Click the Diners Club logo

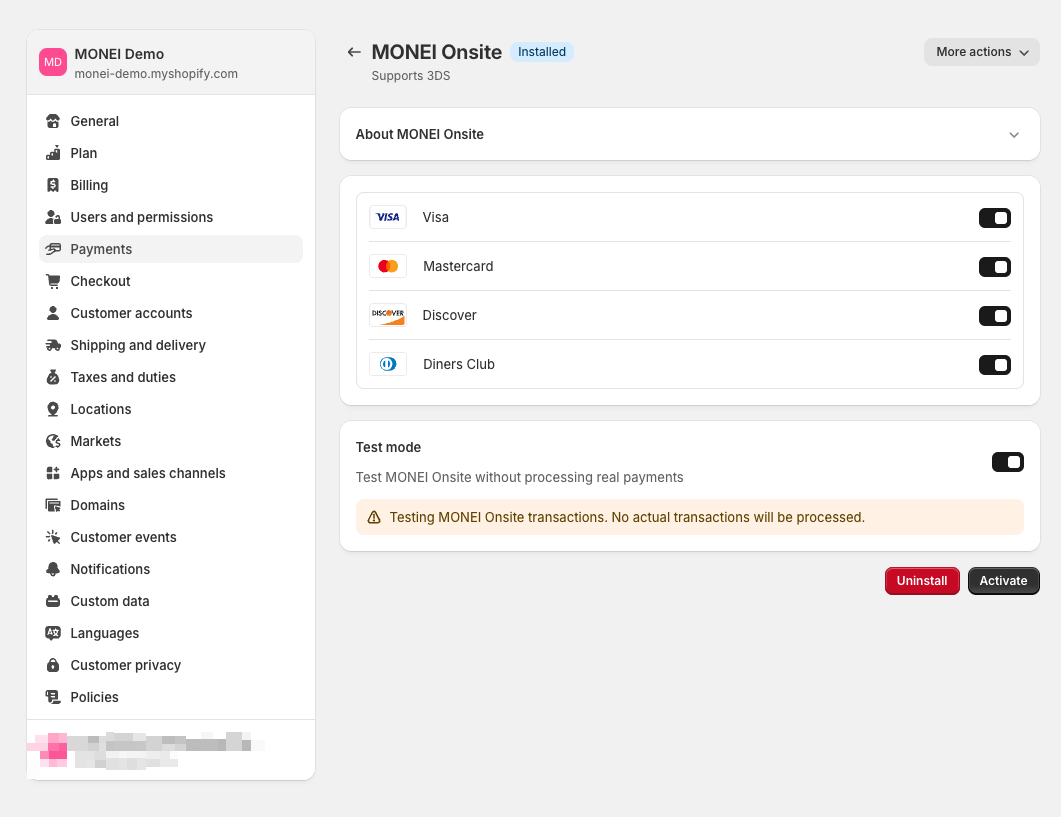pos(388,364)
